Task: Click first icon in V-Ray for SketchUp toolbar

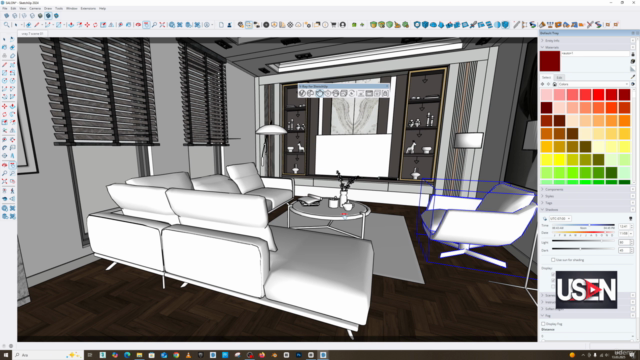Action: (x=302, y=93)
